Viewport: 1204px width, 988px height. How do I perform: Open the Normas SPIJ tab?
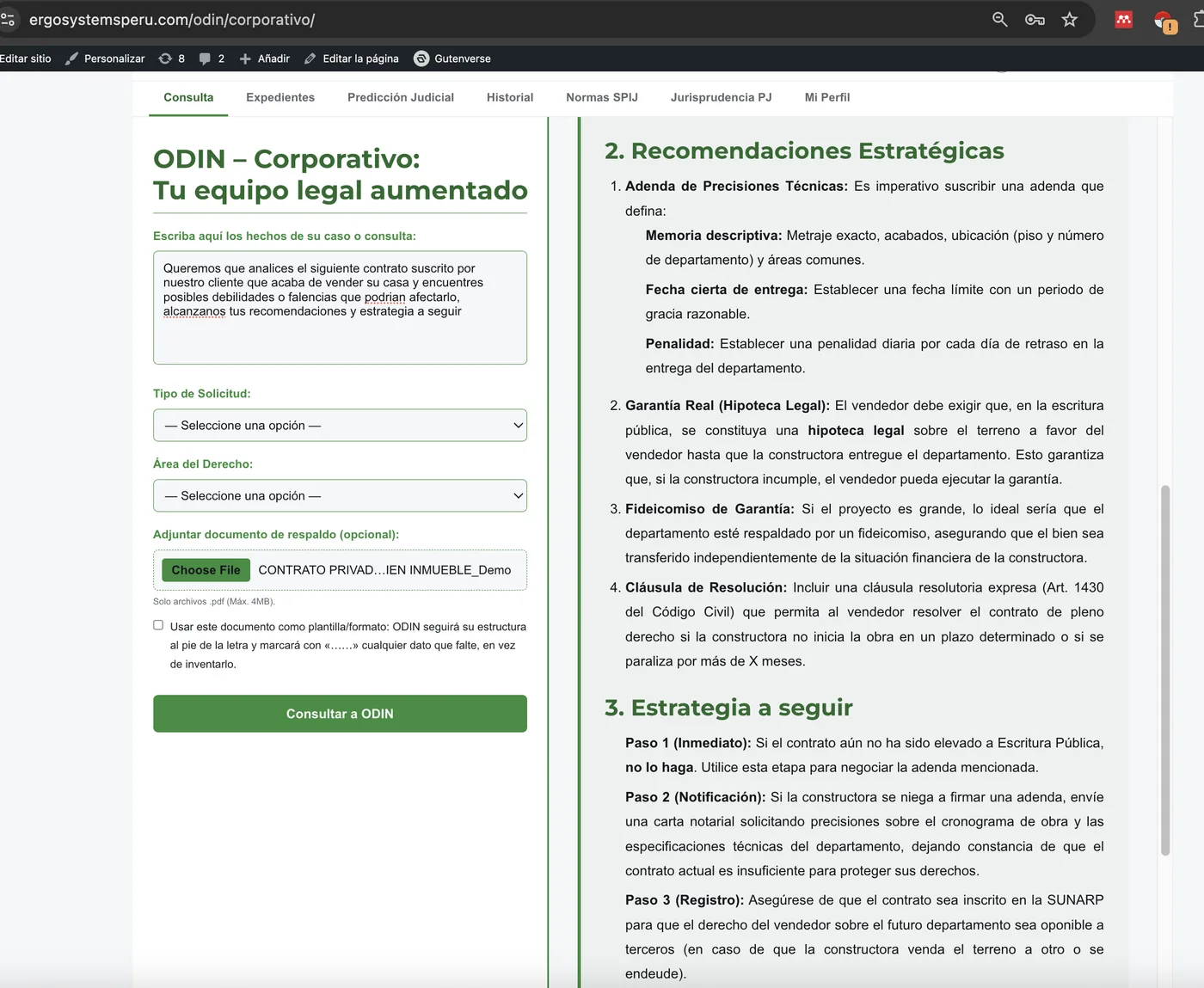(602, 97)
